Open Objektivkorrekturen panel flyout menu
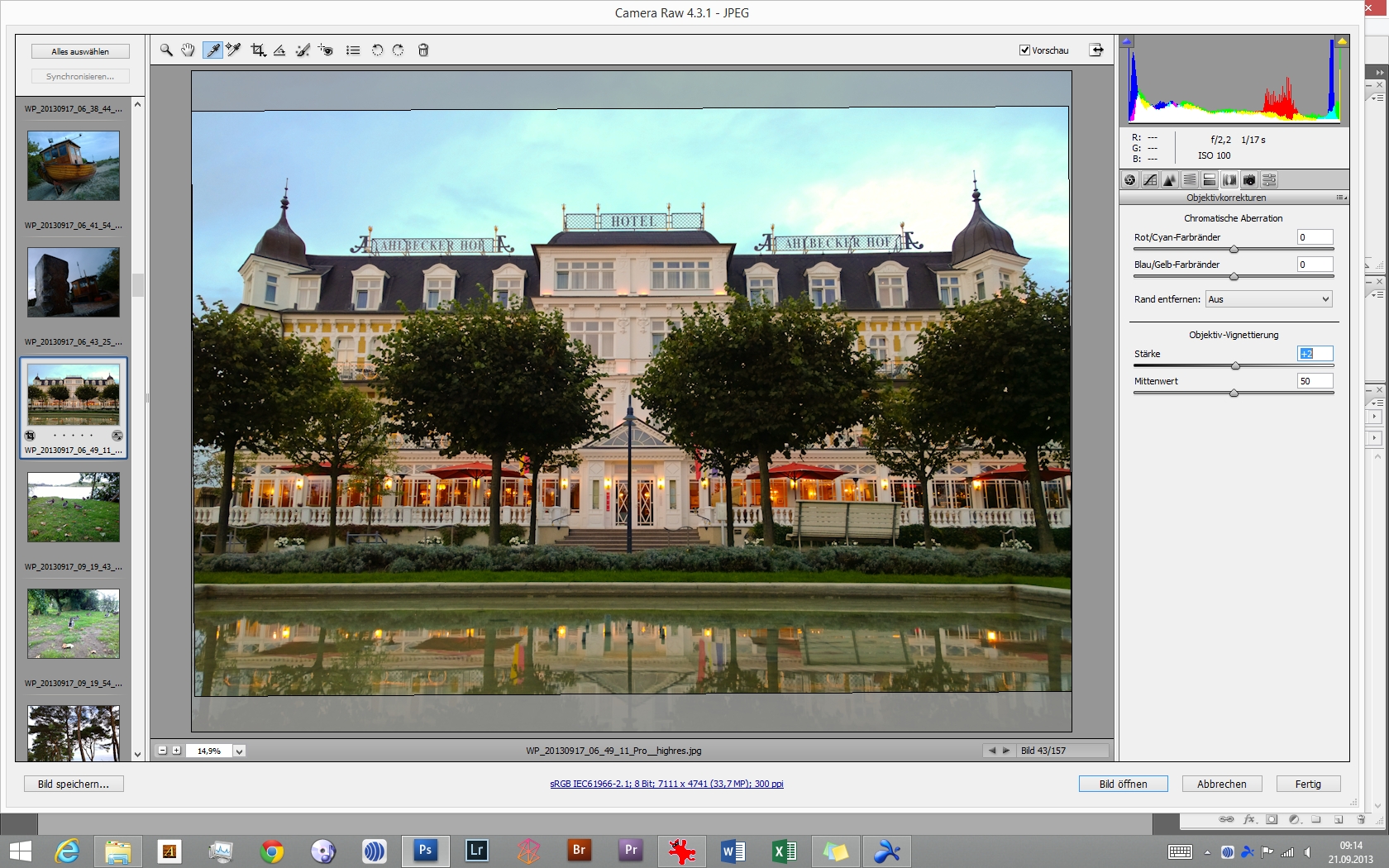 point(1341,198)
